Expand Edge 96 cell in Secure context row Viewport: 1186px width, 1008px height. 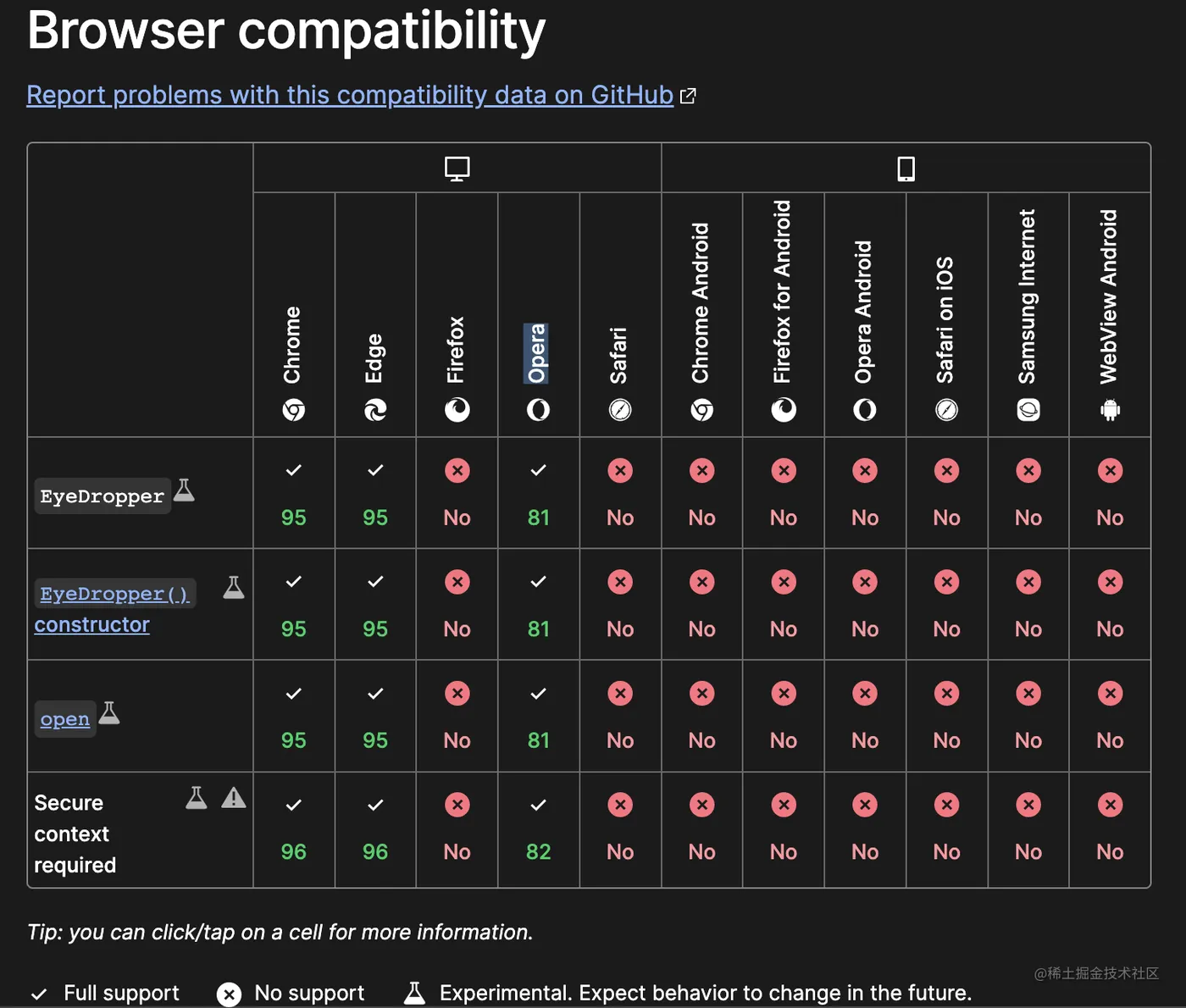pyautogui.click(x=375, y=829)
